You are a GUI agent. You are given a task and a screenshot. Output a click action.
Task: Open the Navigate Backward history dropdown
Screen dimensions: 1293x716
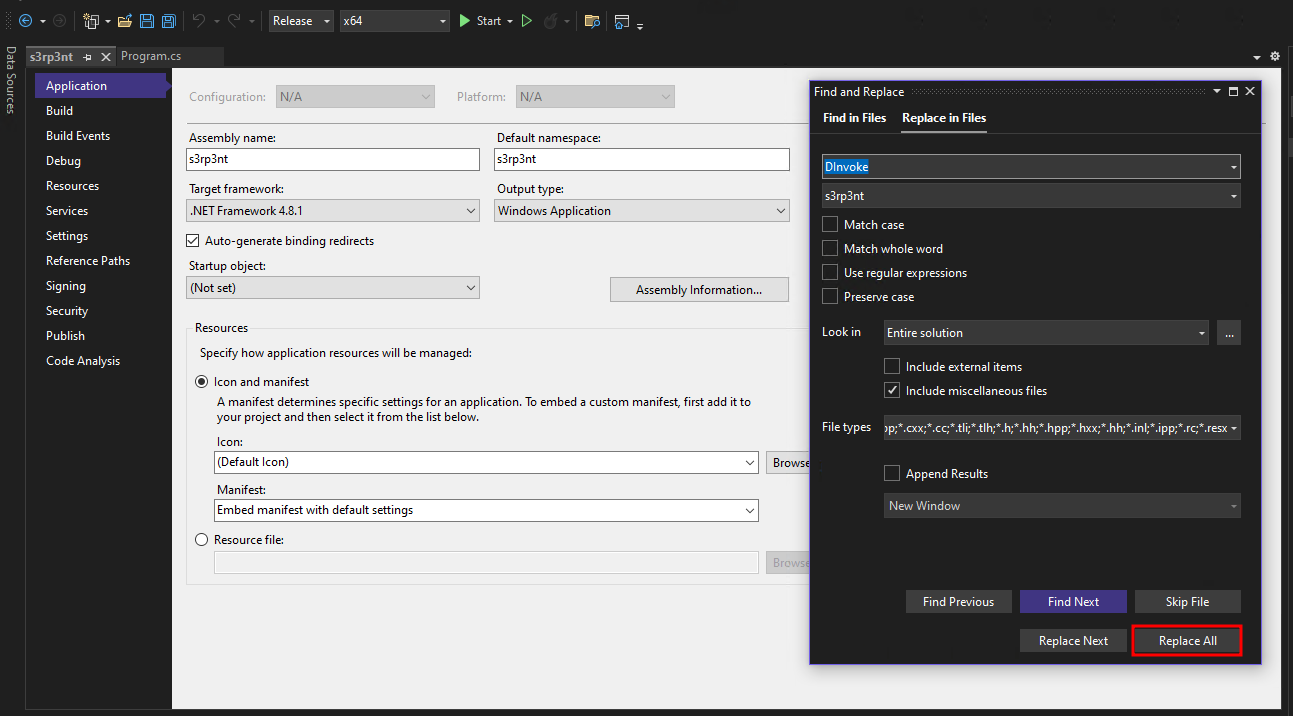pyautogui.click(x=43, y=22)
